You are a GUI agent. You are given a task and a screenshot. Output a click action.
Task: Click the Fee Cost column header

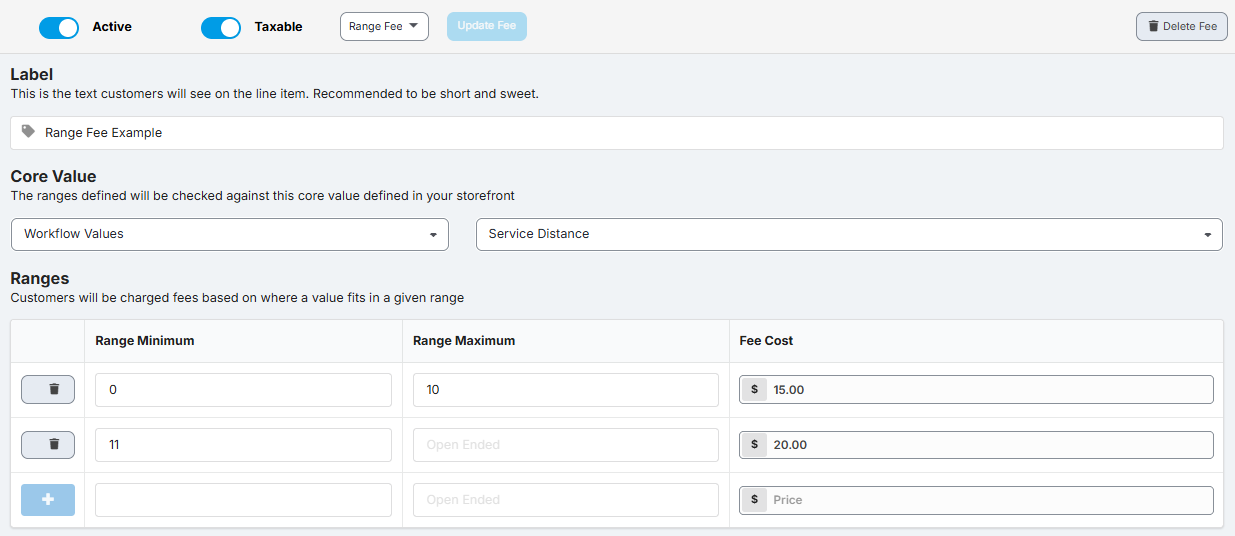766,341
